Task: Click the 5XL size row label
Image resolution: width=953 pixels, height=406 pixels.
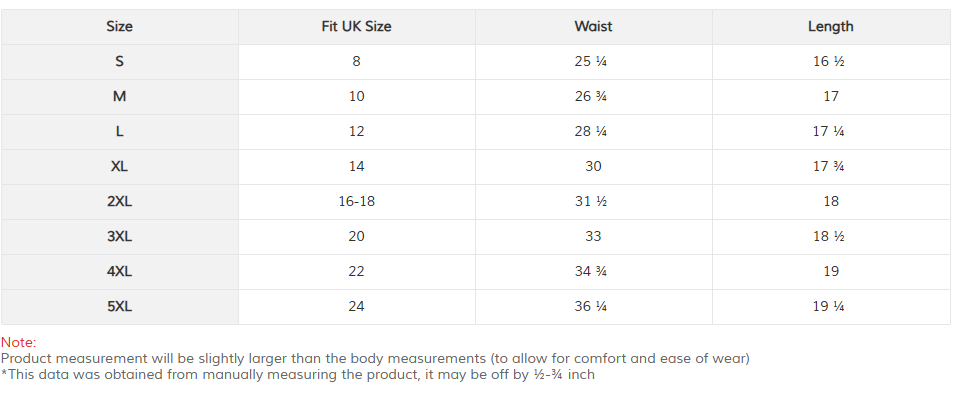Action: [120, 307]
